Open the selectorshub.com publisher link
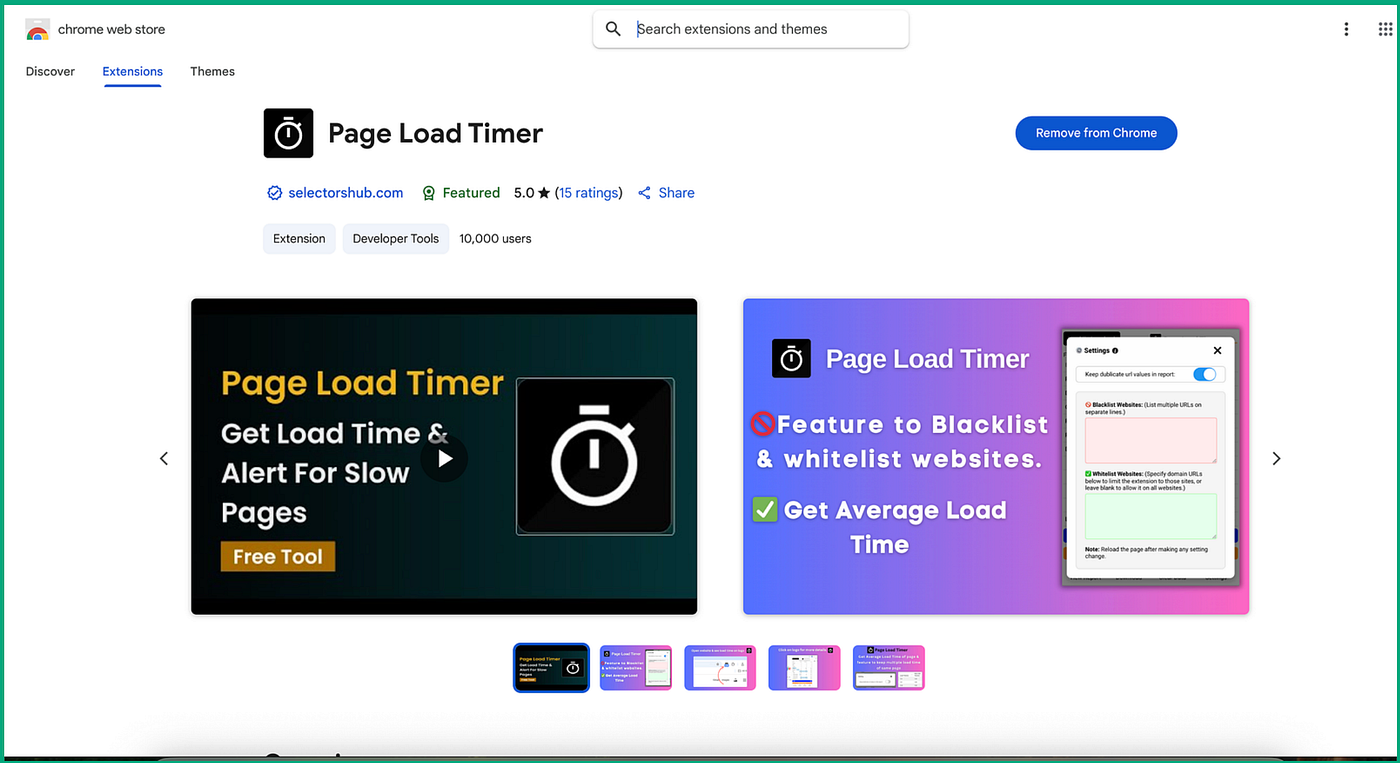 pyautogui.click(x=346, y=193)
